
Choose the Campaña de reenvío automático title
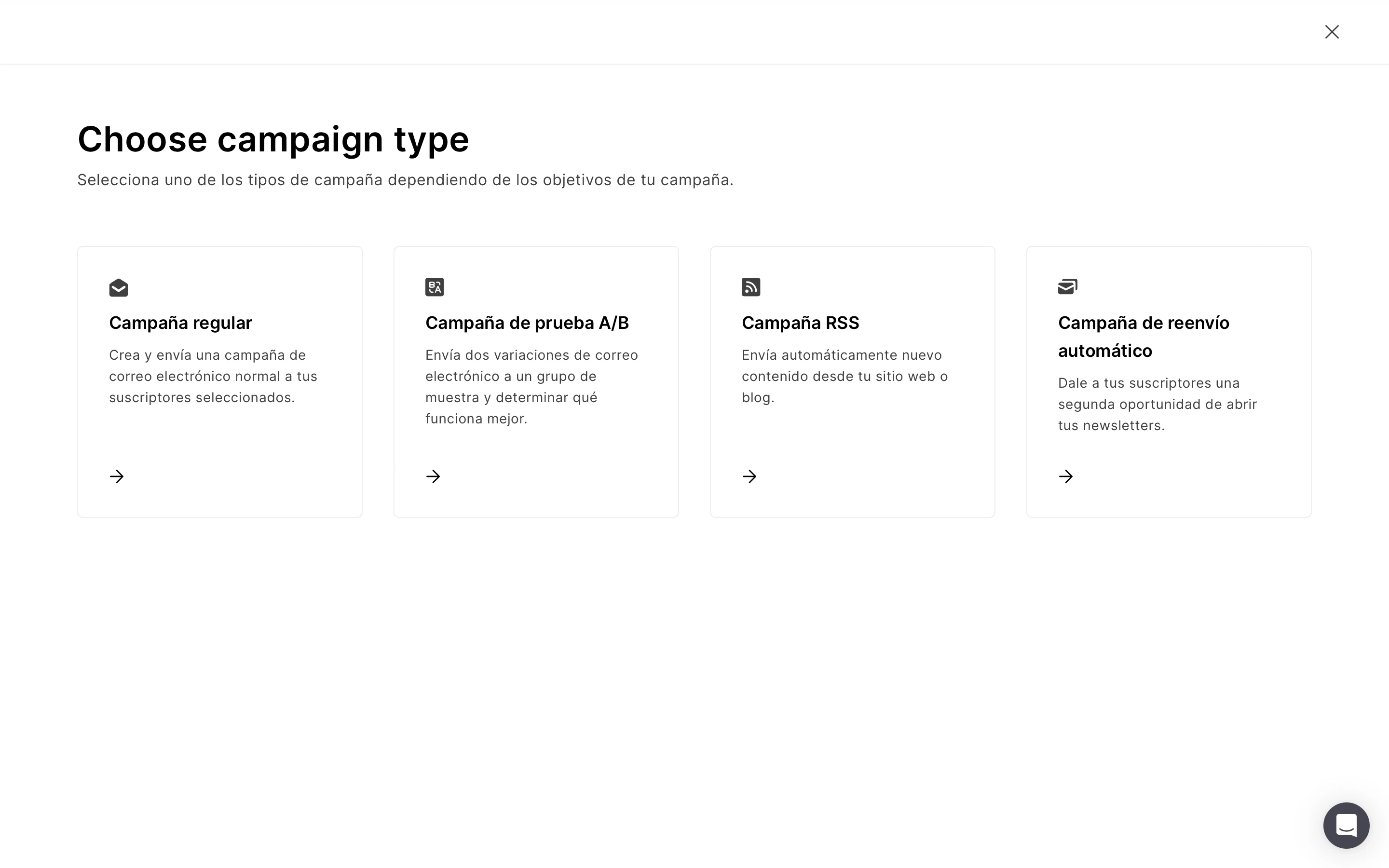coord(1144,337)
